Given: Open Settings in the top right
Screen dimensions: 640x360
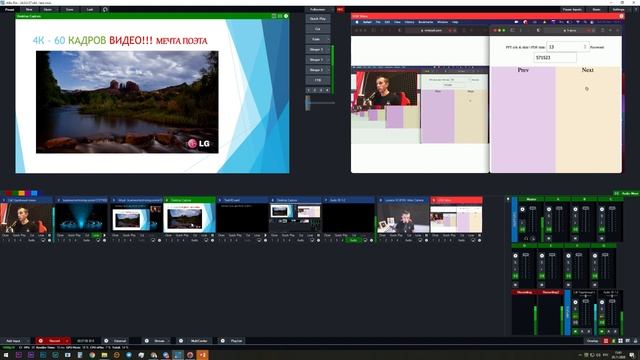Looking at the screenshot, I should (618, 9).
